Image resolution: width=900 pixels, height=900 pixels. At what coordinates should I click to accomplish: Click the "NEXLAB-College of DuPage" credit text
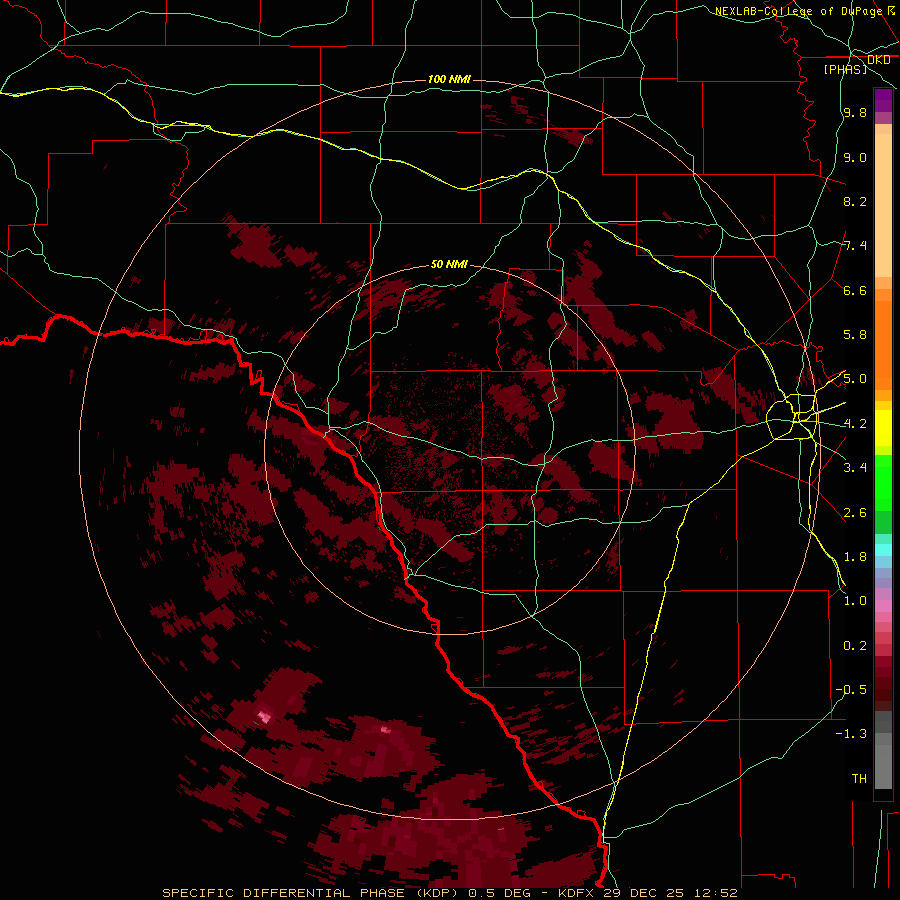pyautogui.click(x=798, y=11)
